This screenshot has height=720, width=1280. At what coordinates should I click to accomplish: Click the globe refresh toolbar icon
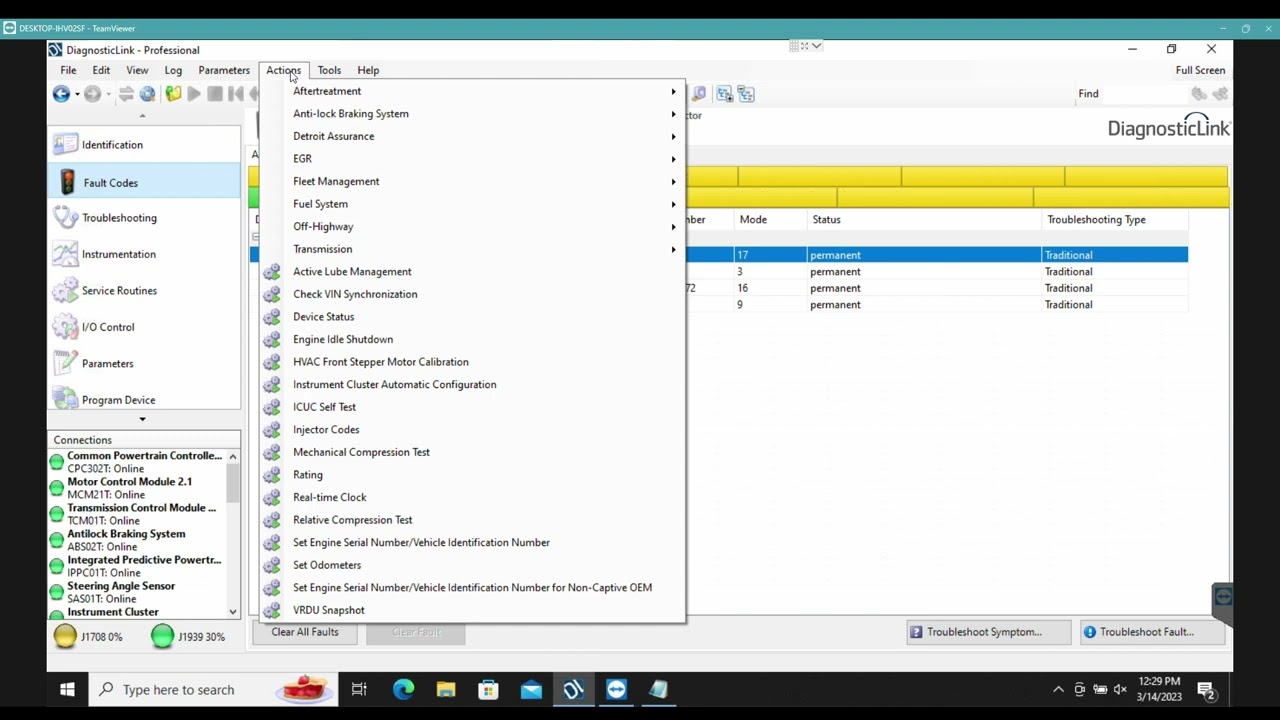click(148, 94)
